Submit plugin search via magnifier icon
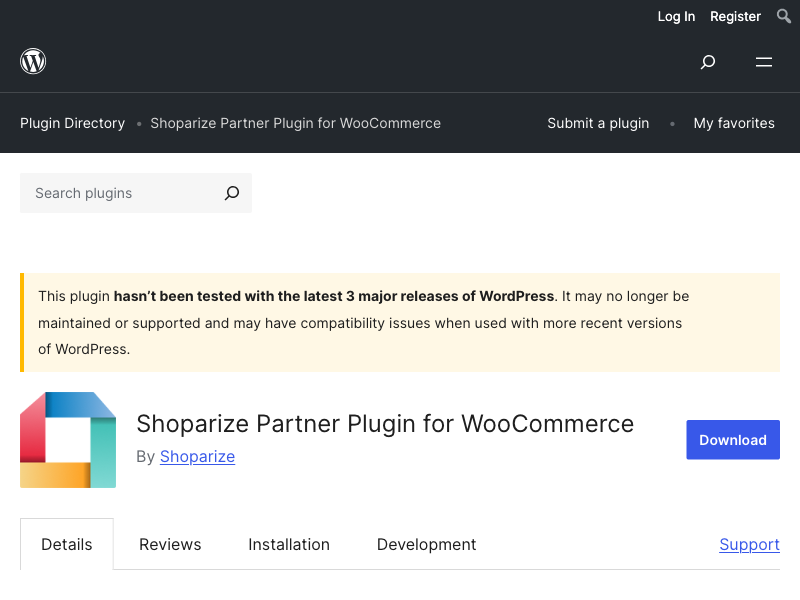The image size is (800, 600). 232,193
